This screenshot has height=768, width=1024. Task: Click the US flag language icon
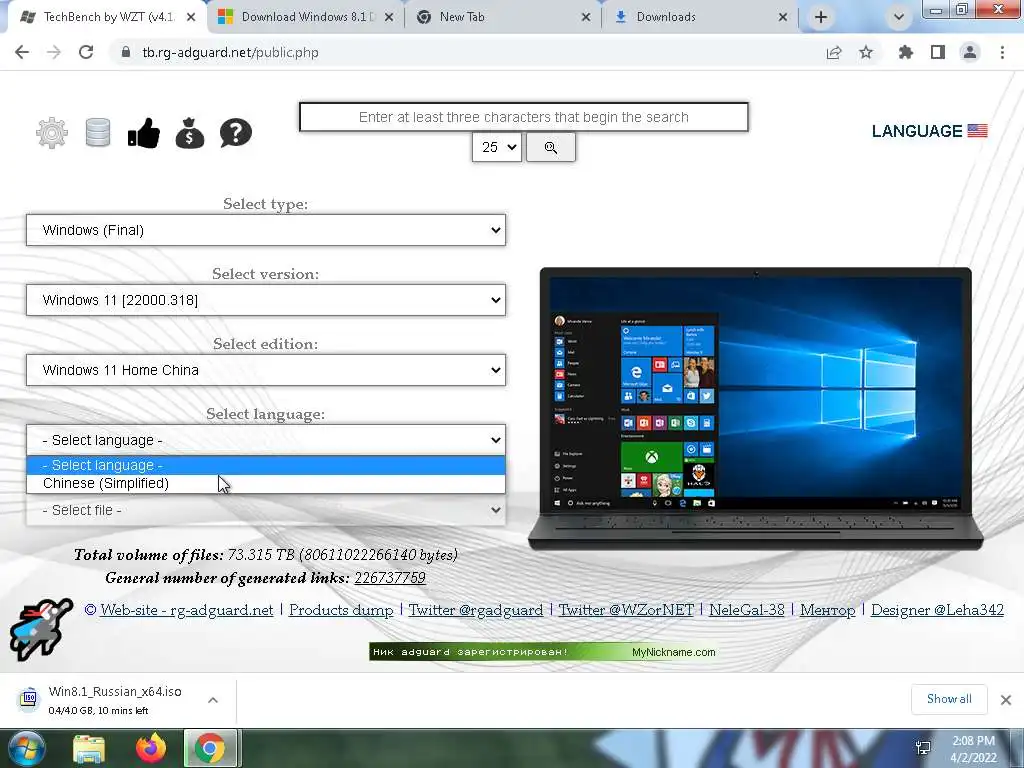[977, 131]
